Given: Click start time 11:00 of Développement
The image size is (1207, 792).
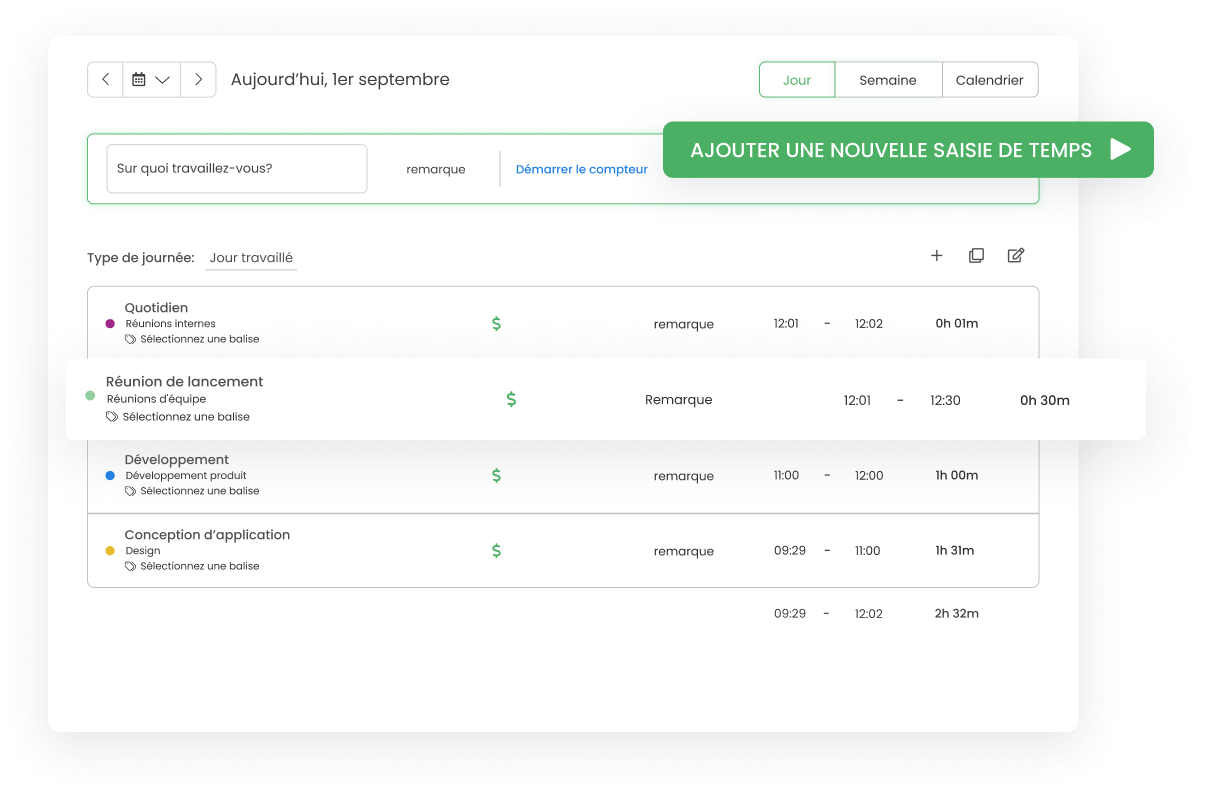Looking at the screenshot, I should [x=786, y=476].
